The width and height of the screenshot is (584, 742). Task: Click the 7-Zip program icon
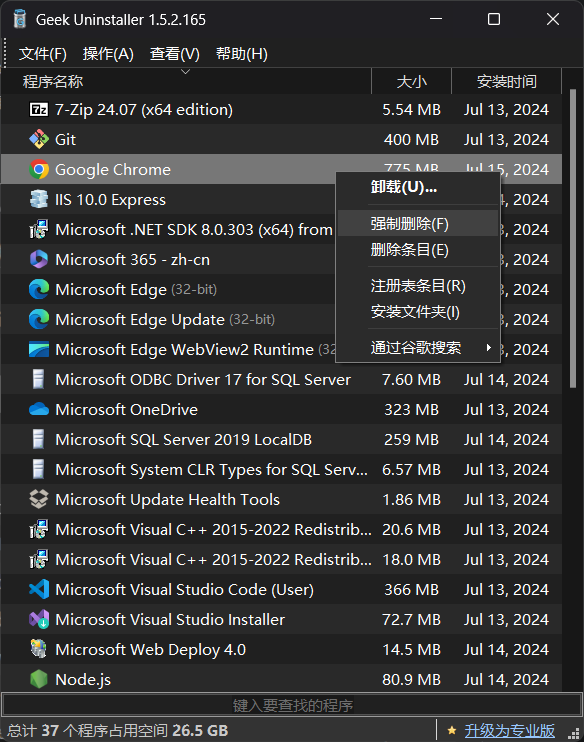tap(39, 110)
